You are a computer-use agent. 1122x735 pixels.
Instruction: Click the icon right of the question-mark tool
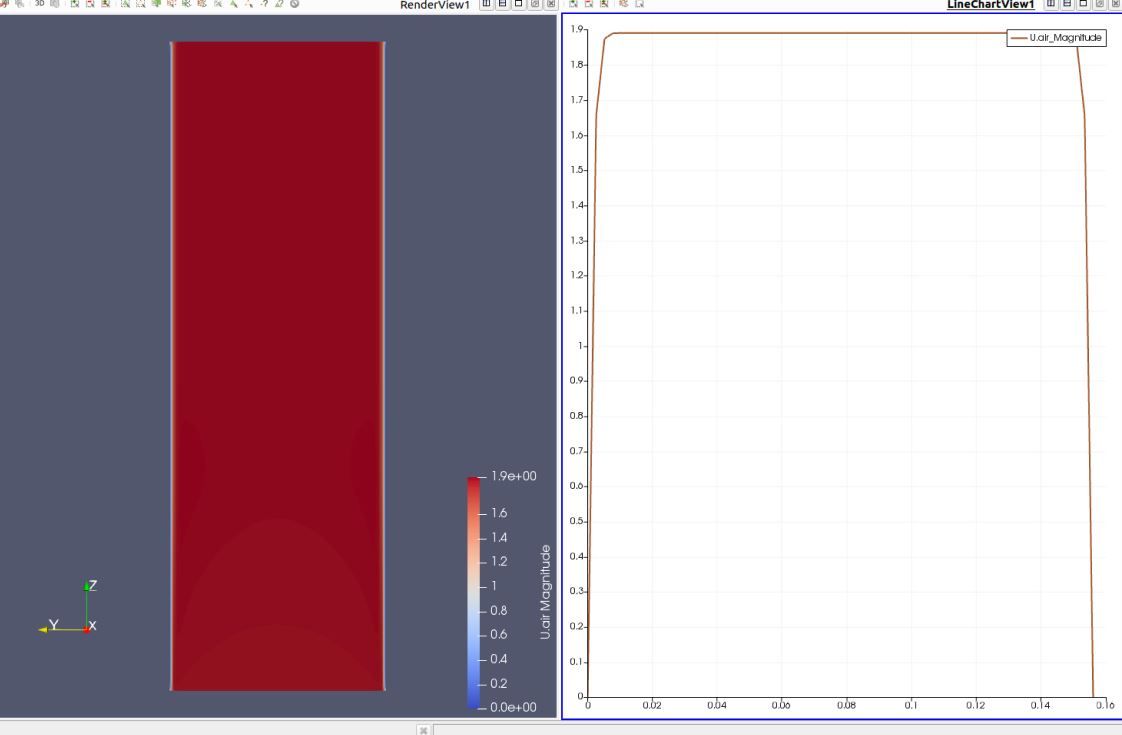280,4
